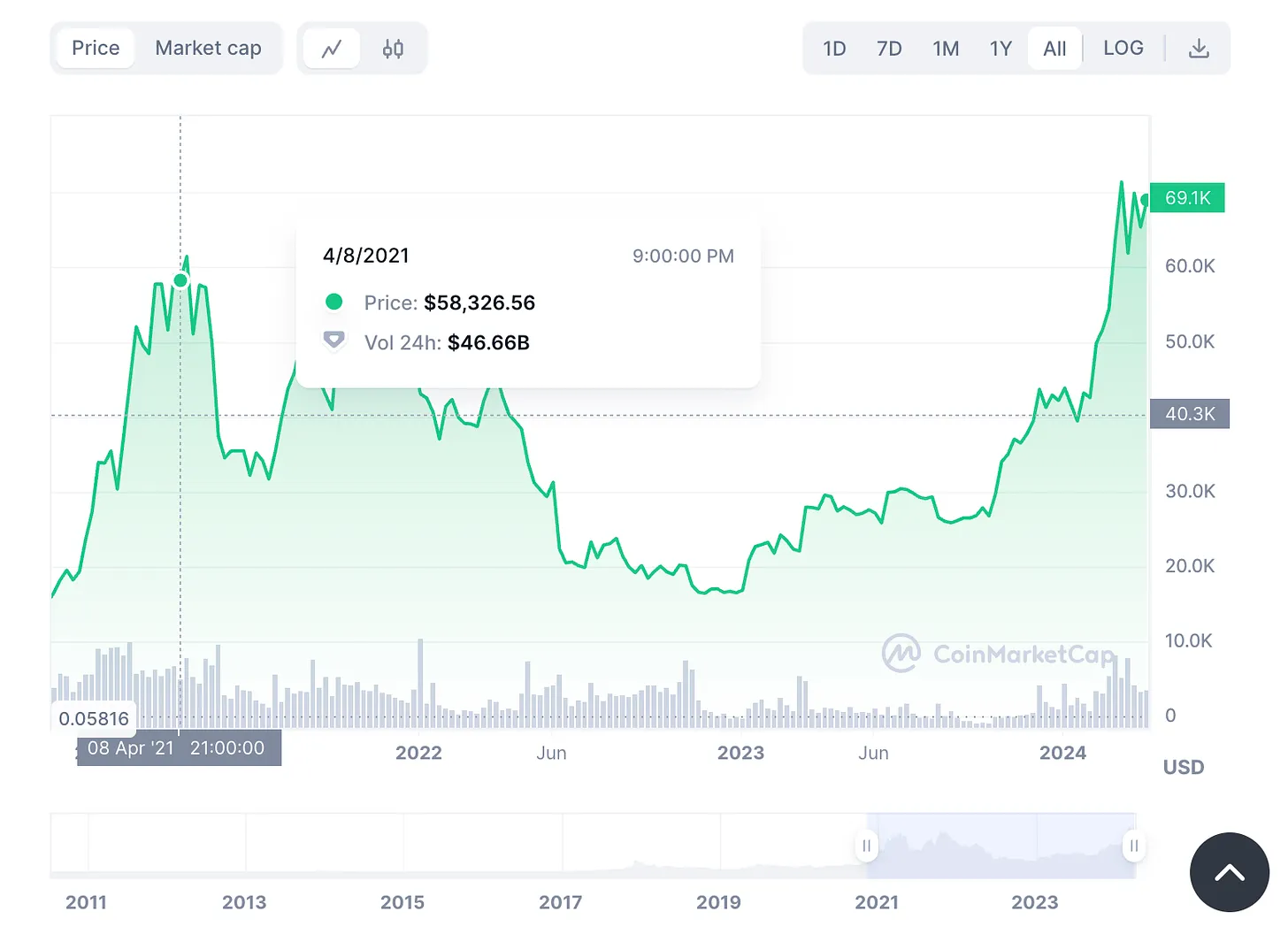Screen dimensions: 1288x942
Task: Select the 1D time range
Action: tap(834, 49)
